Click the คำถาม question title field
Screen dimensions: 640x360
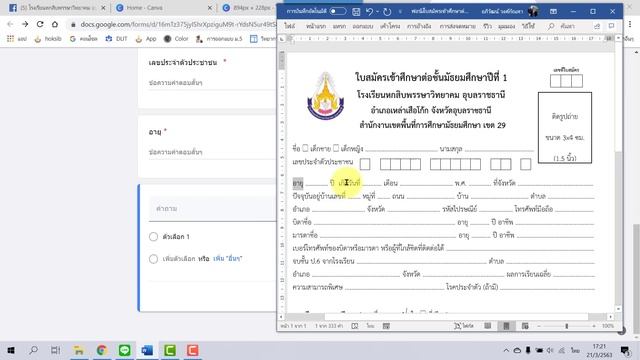(x=212, y=209)
